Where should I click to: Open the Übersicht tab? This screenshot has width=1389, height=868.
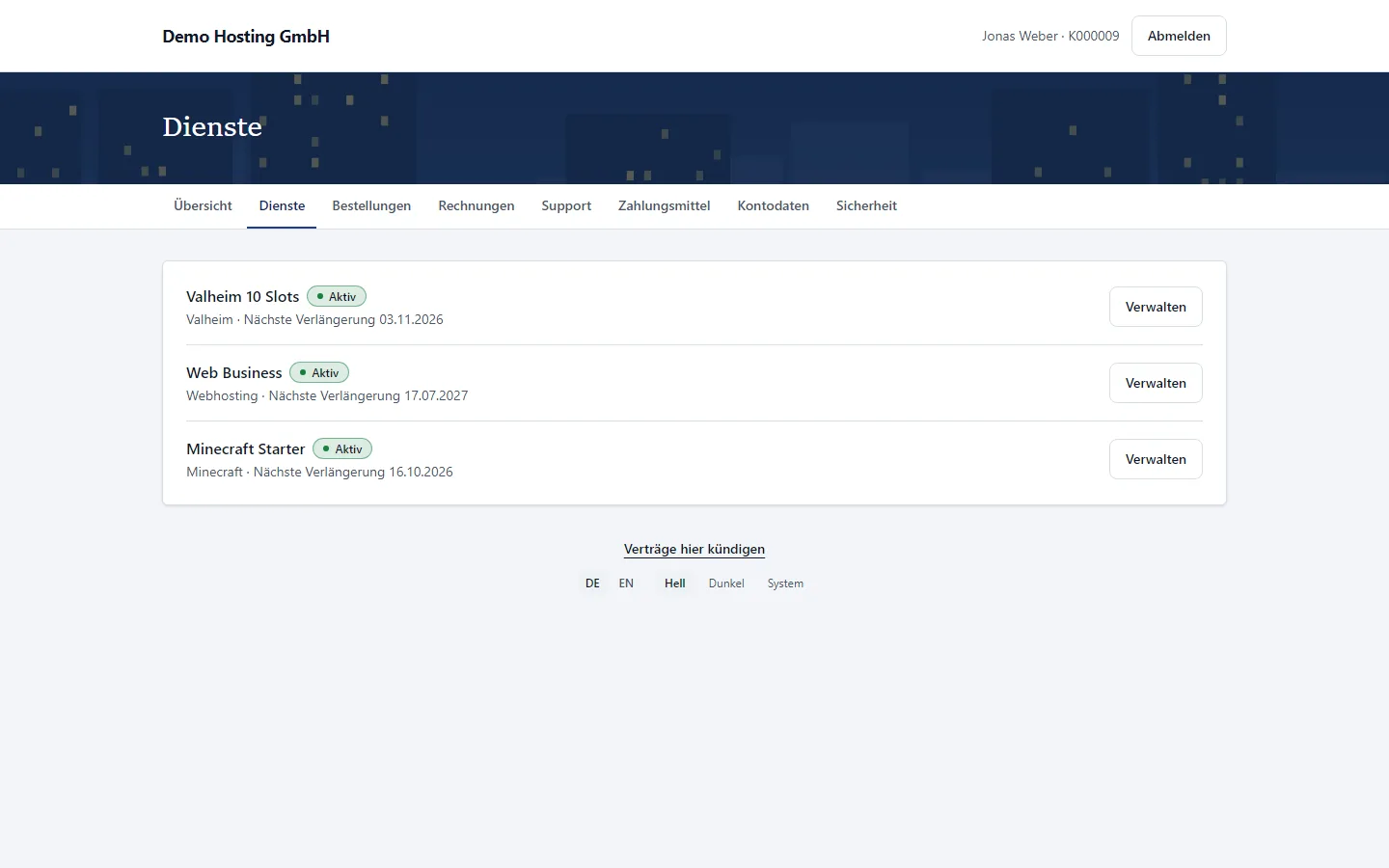click(203, 205)
